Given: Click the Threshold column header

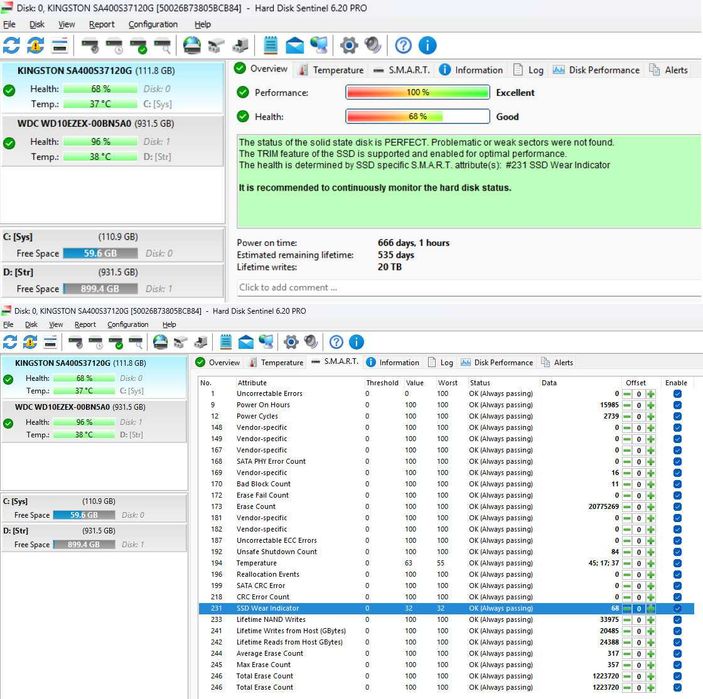Looking at the screenshot, I should (382, 382).
